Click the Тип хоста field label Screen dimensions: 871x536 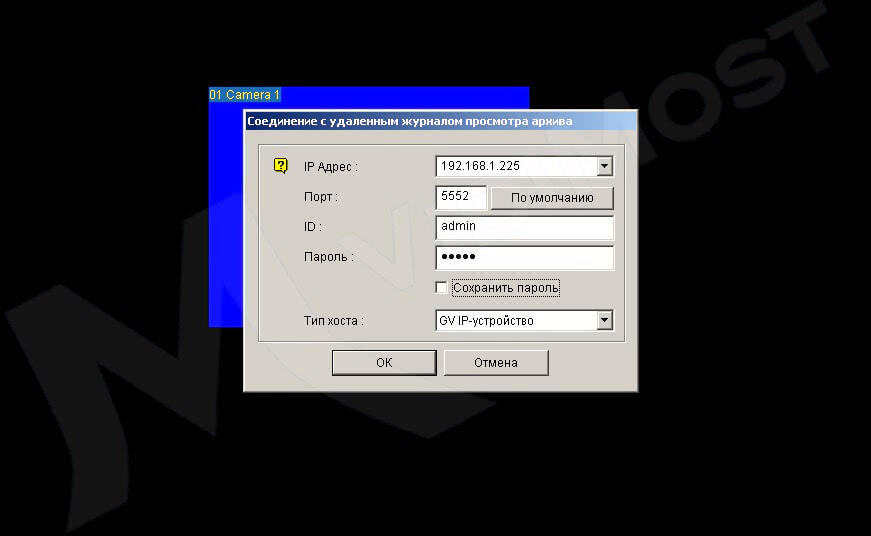[333, 322]
